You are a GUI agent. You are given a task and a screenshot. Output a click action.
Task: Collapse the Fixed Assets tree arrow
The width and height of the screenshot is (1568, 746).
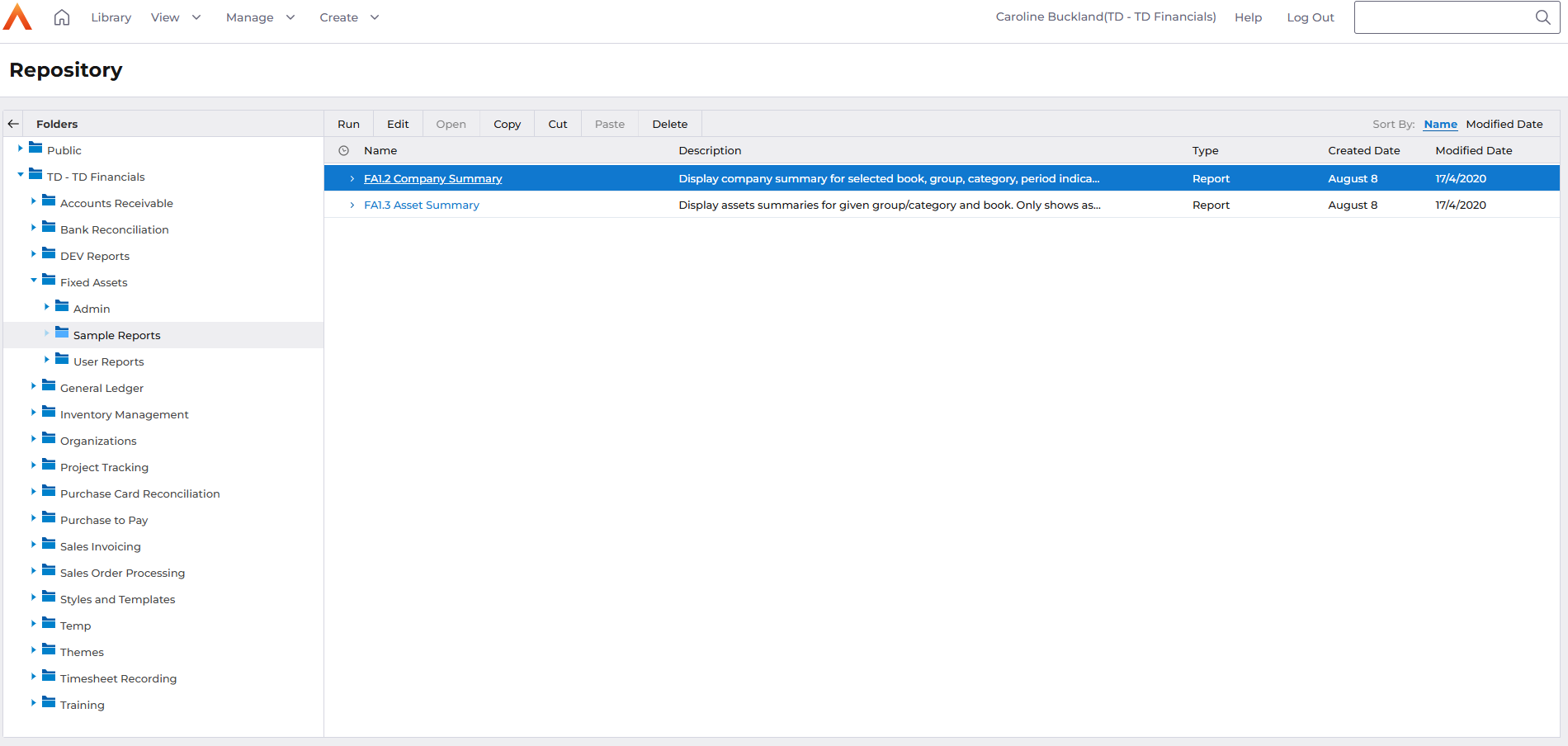point(34,281)
